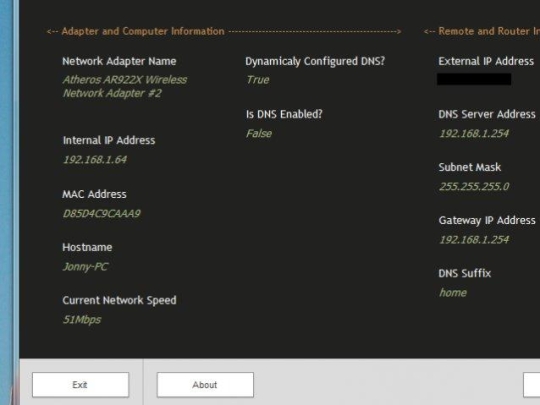Click the MAC Address label
Screen dimensions: 540x405
click(x=94, y=194)
